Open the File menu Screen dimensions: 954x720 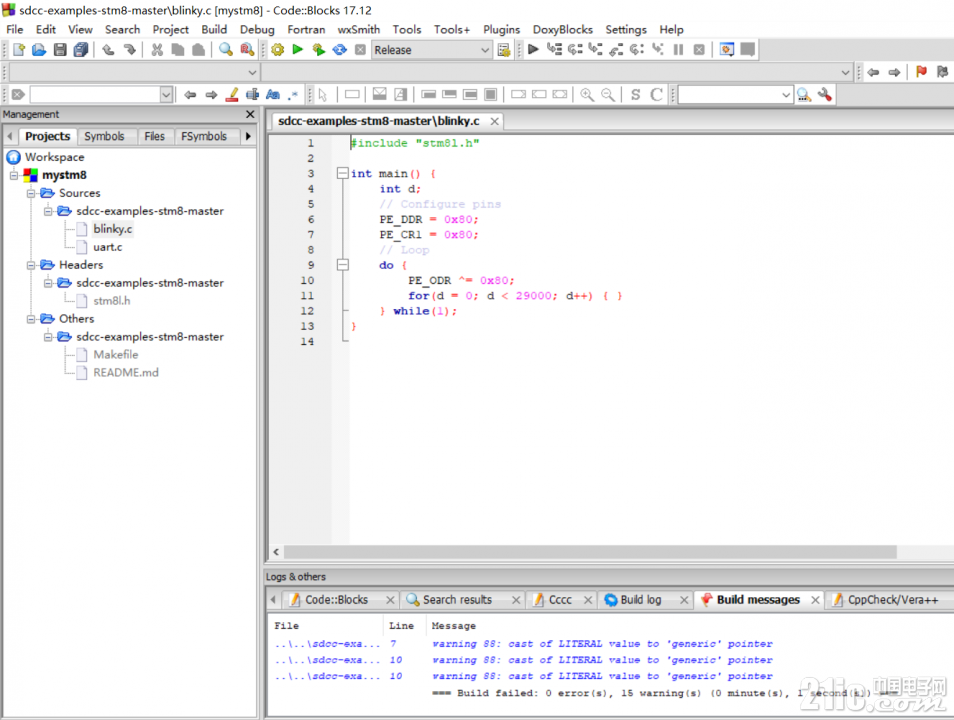tap(15, 29)
